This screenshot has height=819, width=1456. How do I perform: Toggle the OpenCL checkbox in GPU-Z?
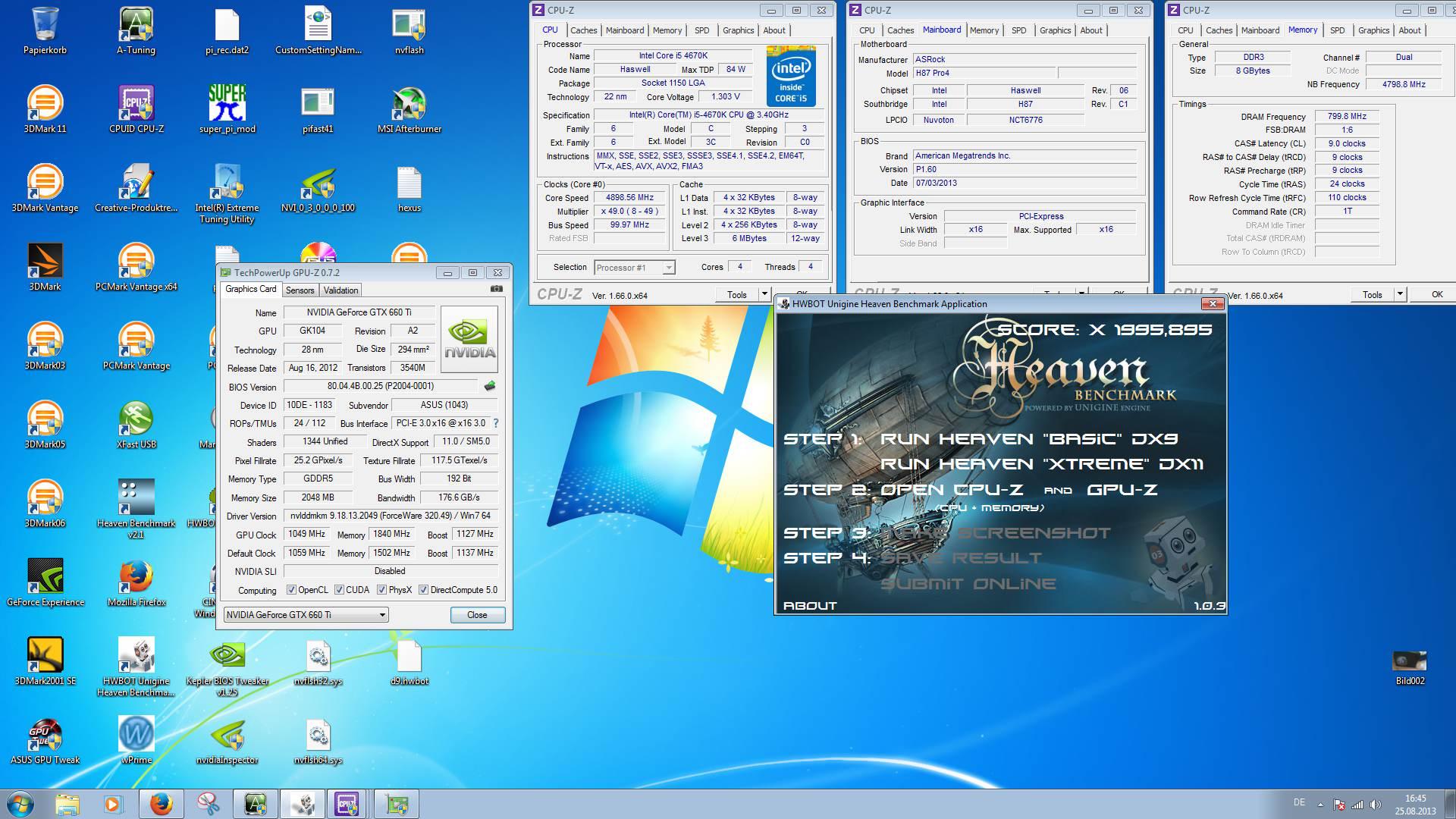[x=291, y=590]
